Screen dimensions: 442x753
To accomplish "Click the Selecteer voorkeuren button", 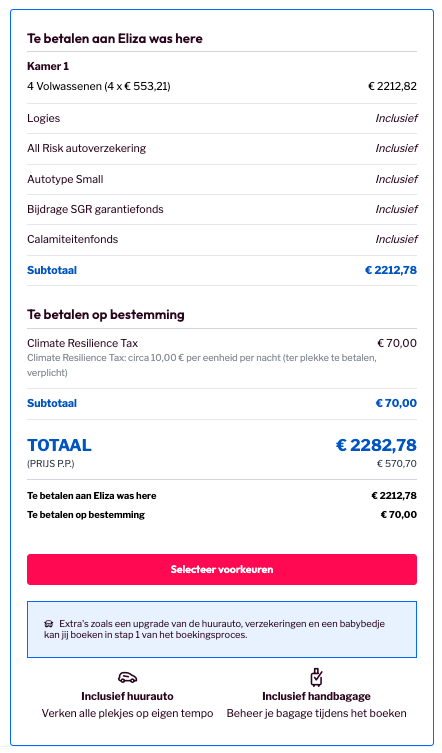I will [221, 569].
